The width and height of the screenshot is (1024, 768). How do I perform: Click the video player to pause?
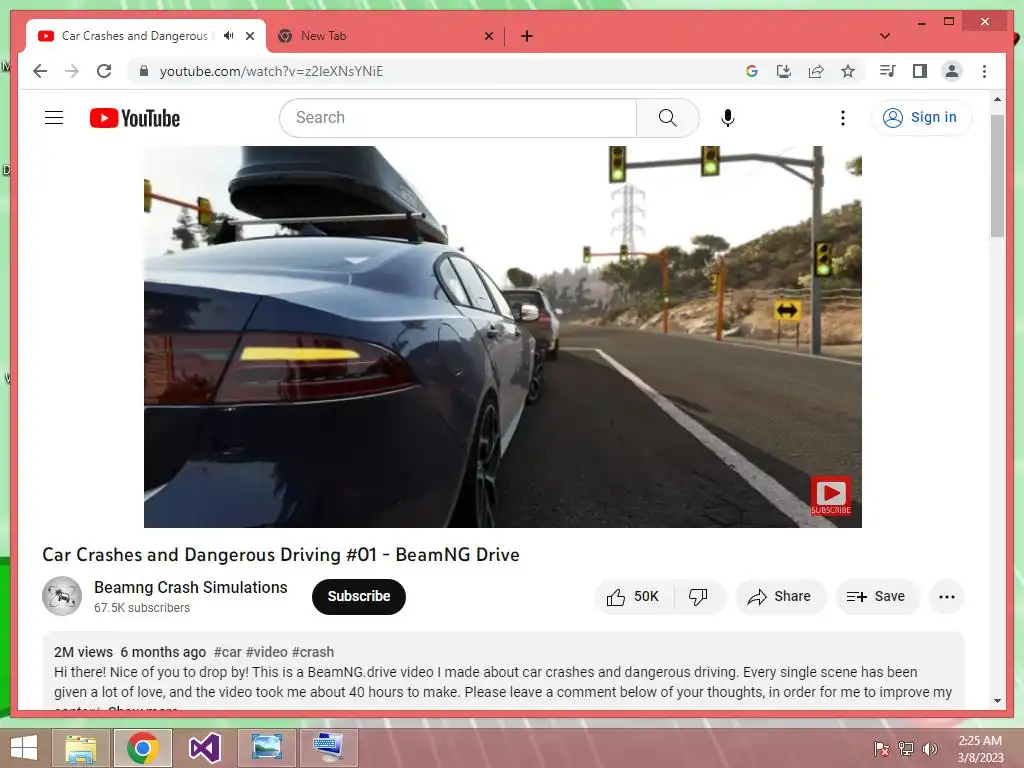(x=502, y=336)
